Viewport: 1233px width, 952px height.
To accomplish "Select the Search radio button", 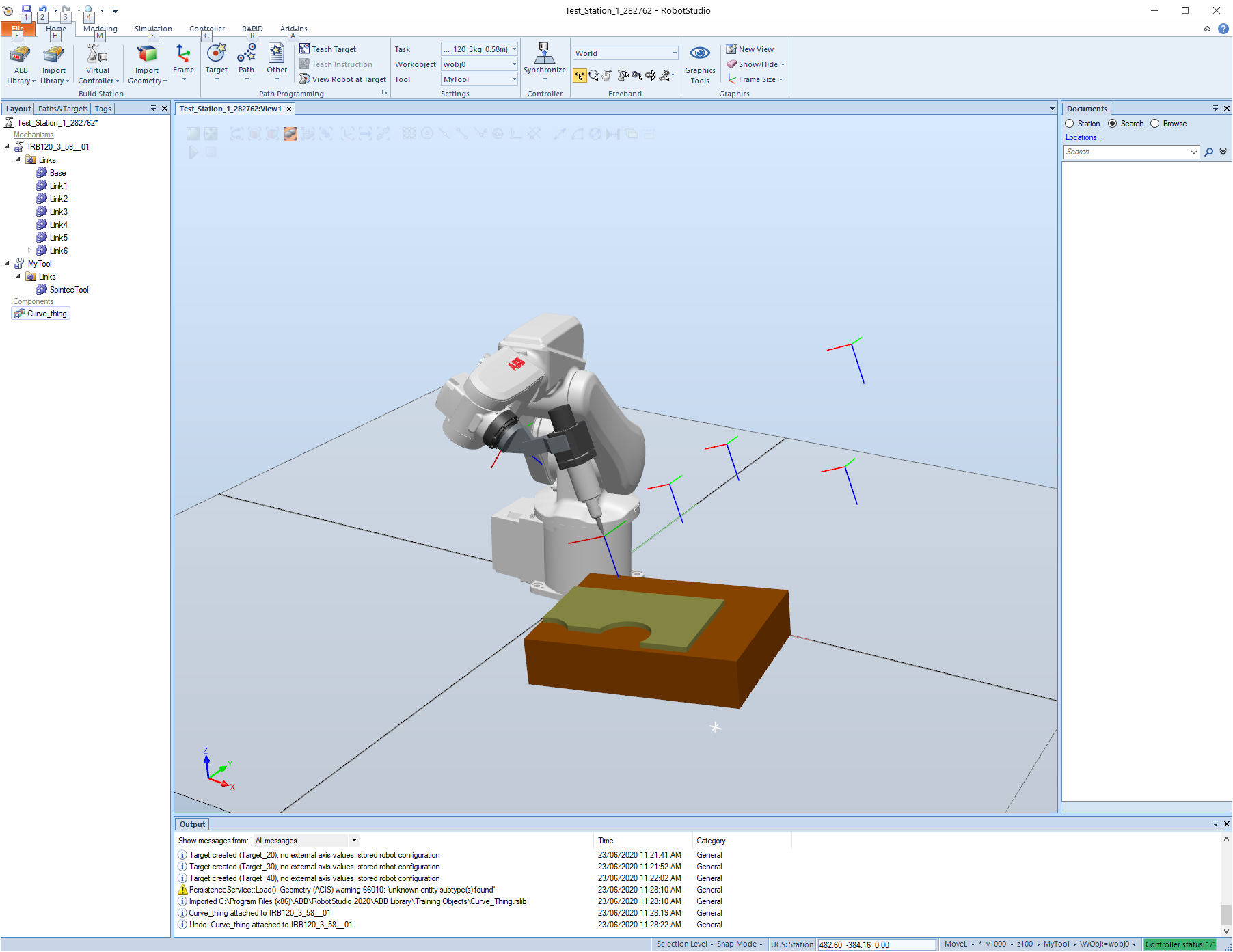I will (x=1112, y=124).
